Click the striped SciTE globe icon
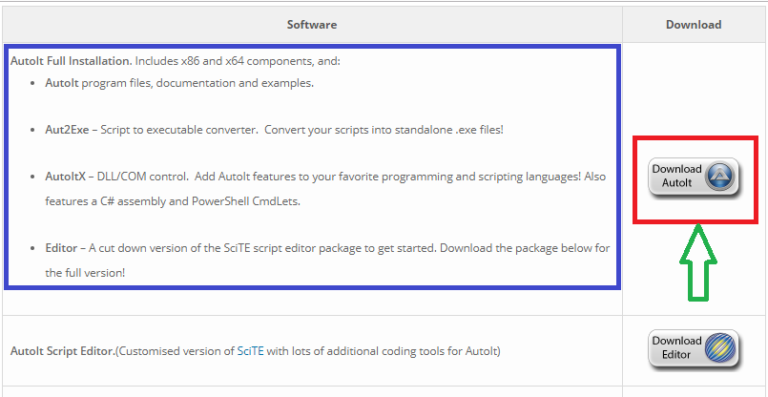This screenshot has width=768, height=397. pyautogui.click(x=720, y=348)
